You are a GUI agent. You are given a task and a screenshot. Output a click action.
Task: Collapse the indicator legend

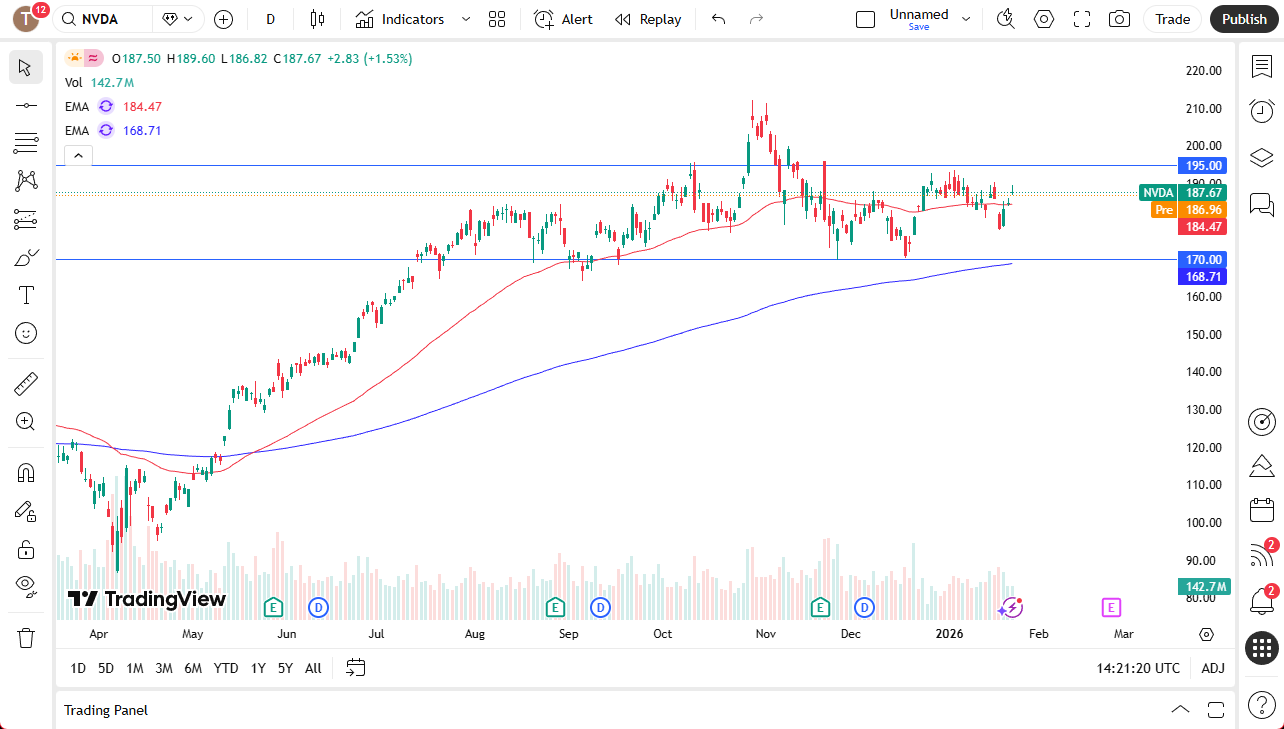(78, 155)
